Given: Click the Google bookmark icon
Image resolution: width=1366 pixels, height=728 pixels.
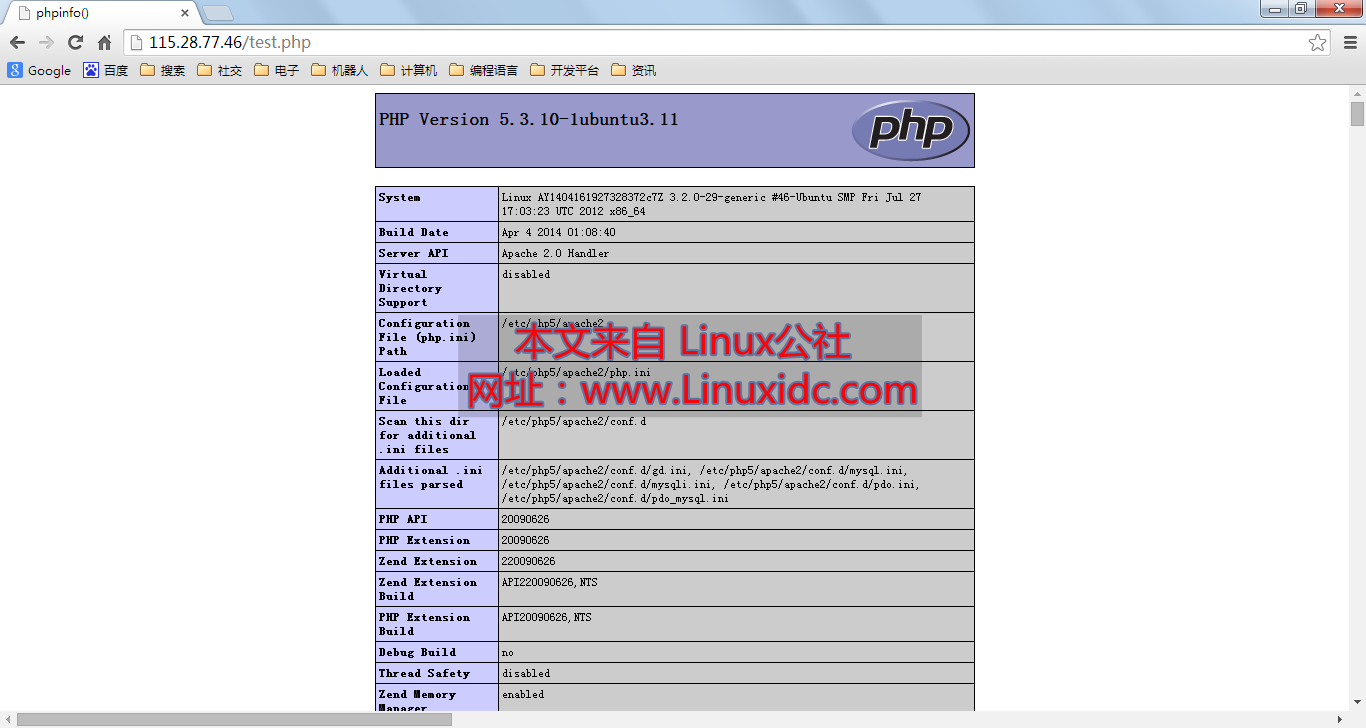Looking at the screenshot, I should tap(14, 69).
